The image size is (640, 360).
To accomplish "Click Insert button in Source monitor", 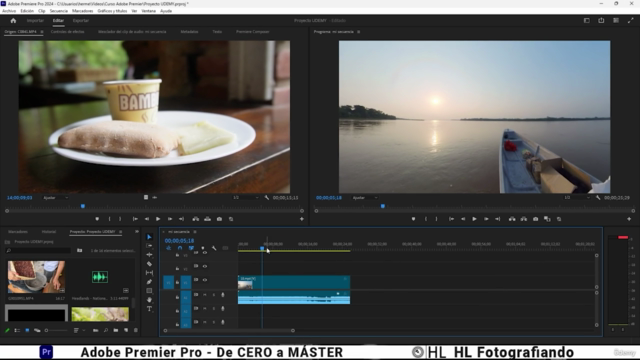I will [x=196, y=219].
